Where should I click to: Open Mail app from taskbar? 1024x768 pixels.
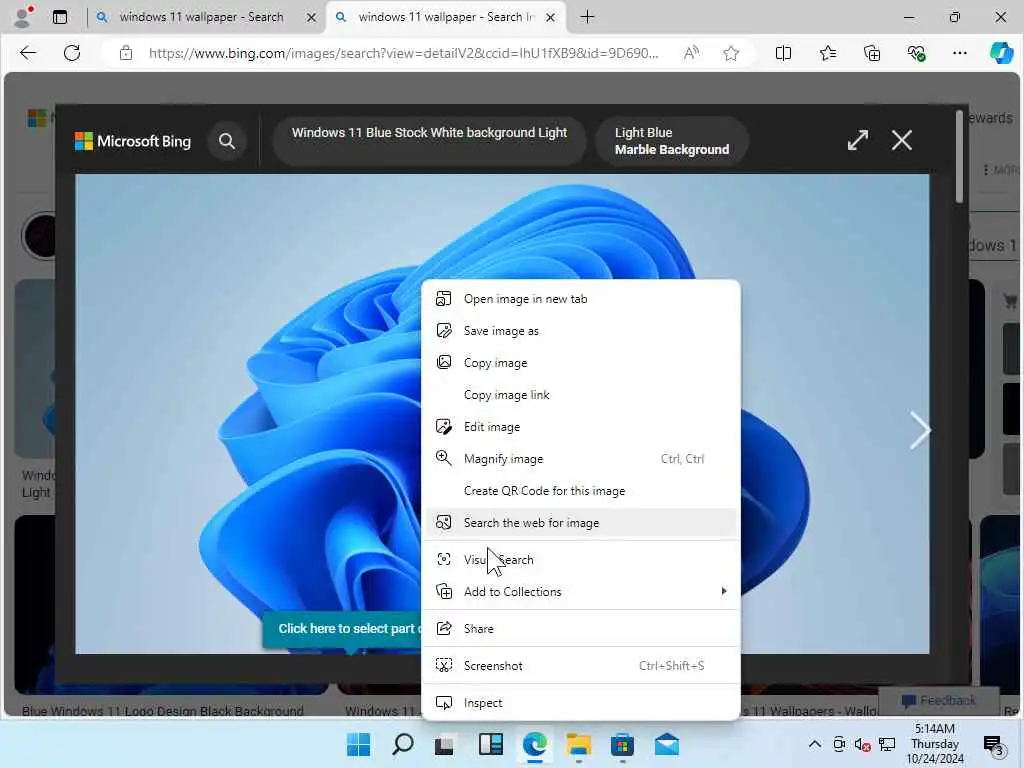(667, 744)
